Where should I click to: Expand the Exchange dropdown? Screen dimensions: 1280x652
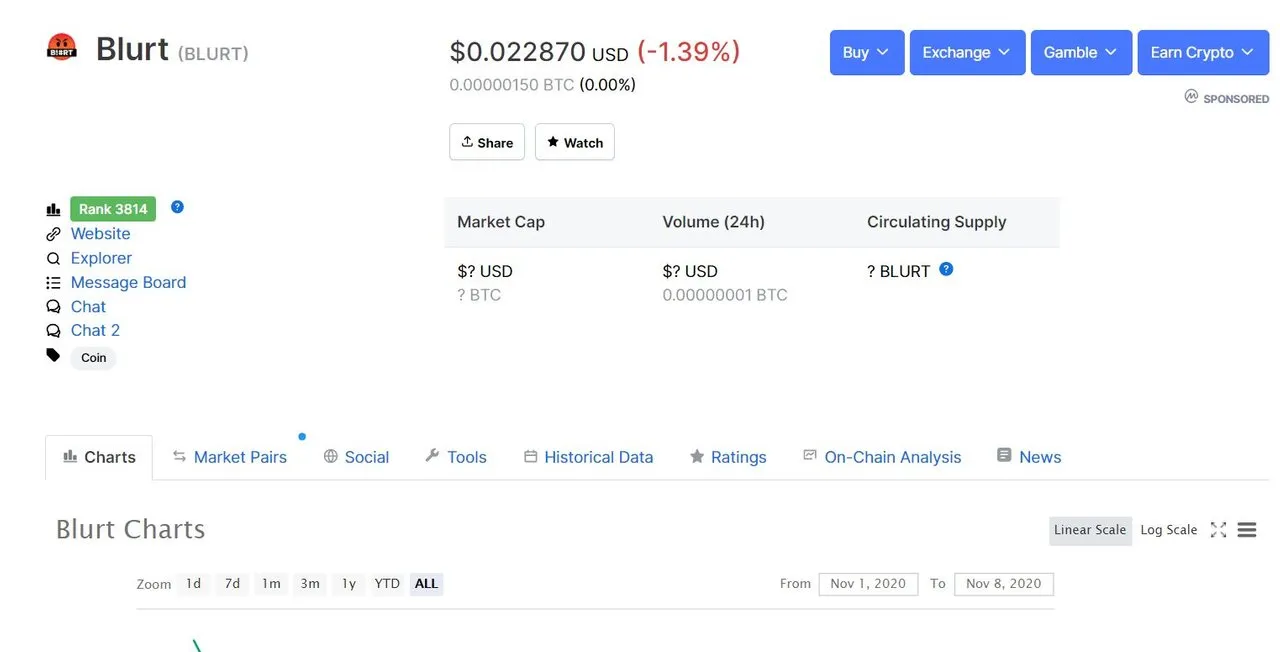tap(967, 52)
